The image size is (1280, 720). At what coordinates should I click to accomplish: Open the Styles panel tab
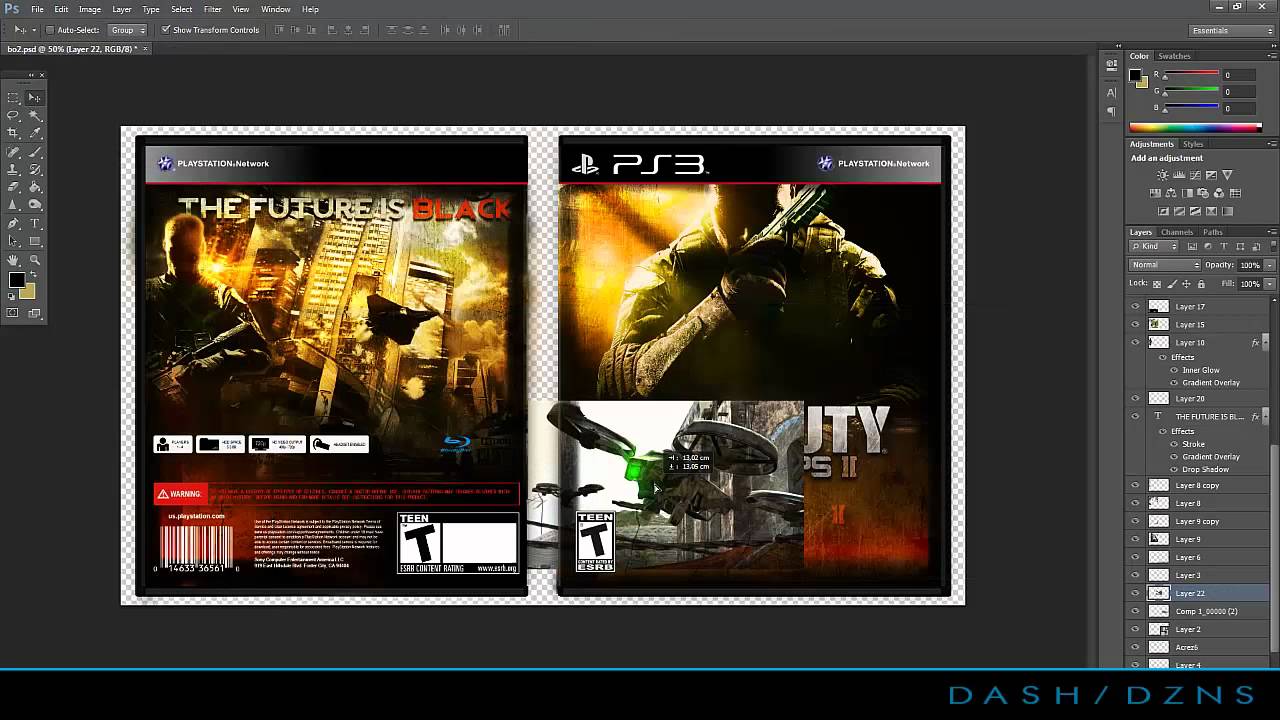pyautogui.click(x=1193, y=144)
